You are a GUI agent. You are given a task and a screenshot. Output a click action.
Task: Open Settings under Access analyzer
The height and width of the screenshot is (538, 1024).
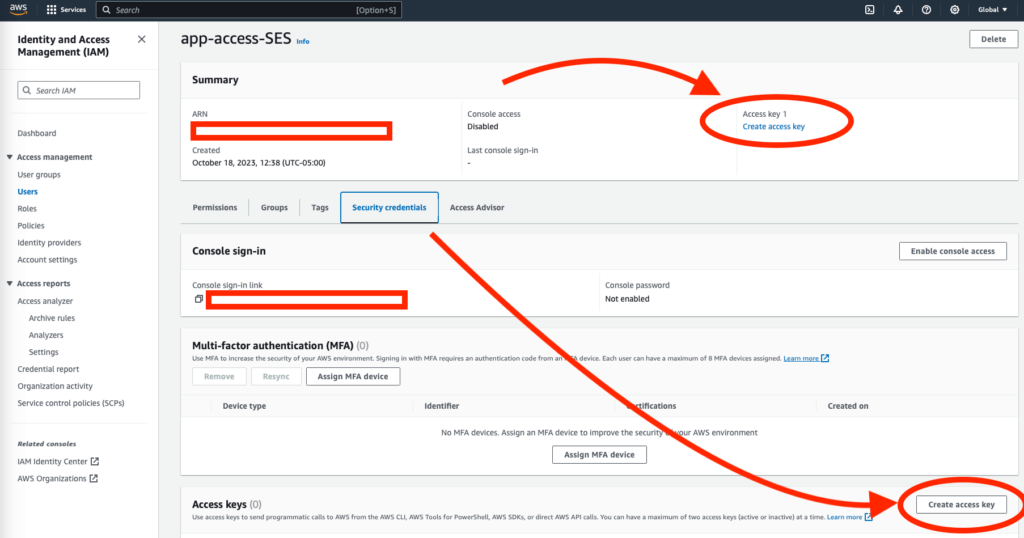[x=44, y=352]
